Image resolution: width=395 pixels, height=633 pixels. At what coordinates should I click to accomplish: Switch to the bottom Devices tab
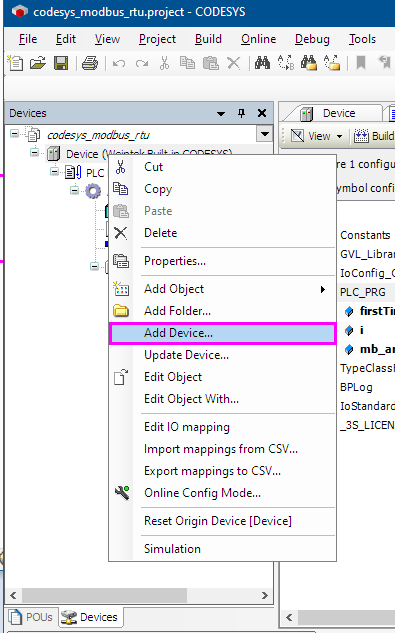tap(90, 617)
